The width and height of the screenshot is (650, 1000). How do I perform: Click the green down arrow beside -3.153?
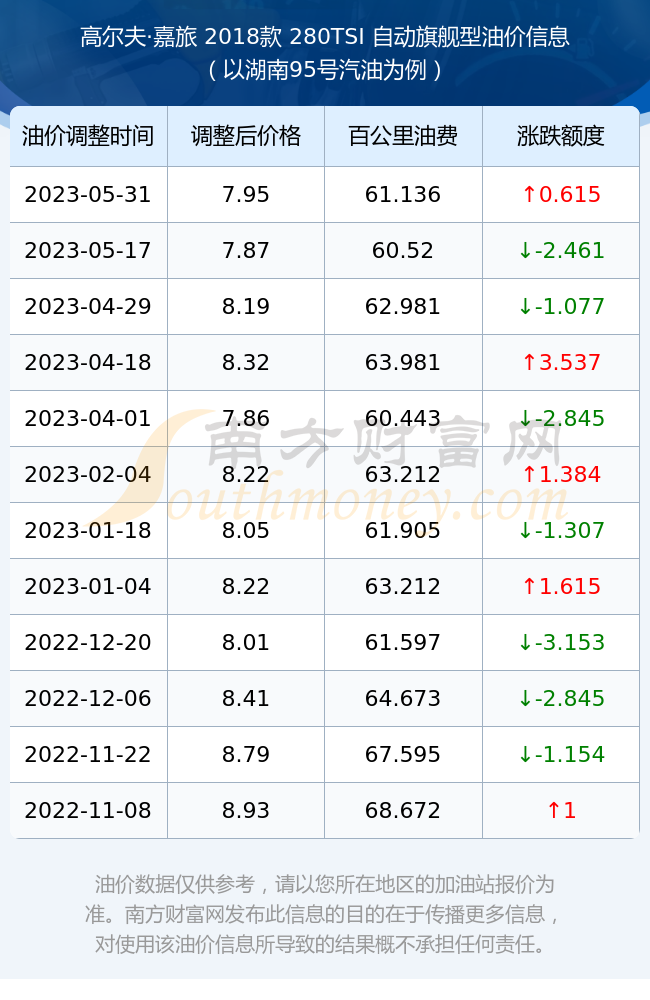525,643
